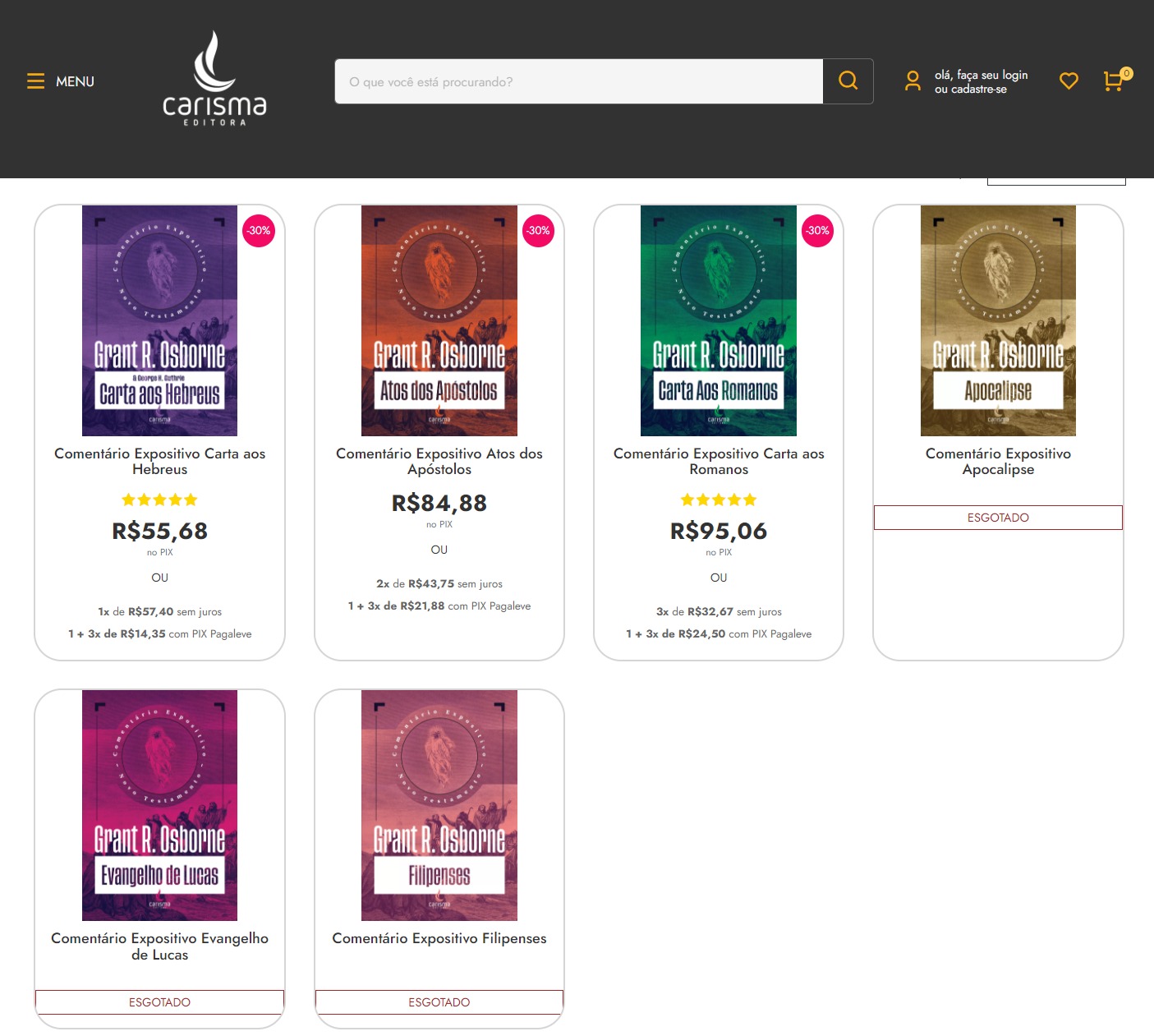Open the wishlist heart icon
1154x1036 pixels.
coord(1069,81)
